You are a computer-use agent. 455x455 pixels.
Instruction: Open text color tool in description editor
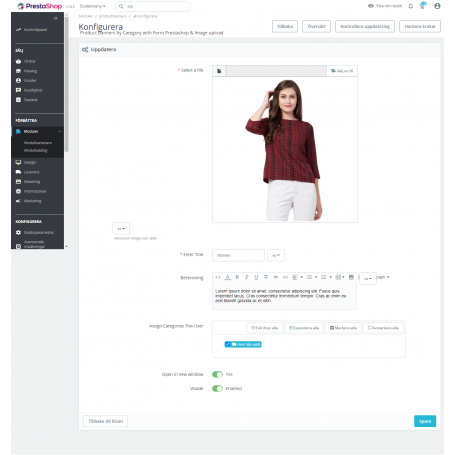[228, 277]
